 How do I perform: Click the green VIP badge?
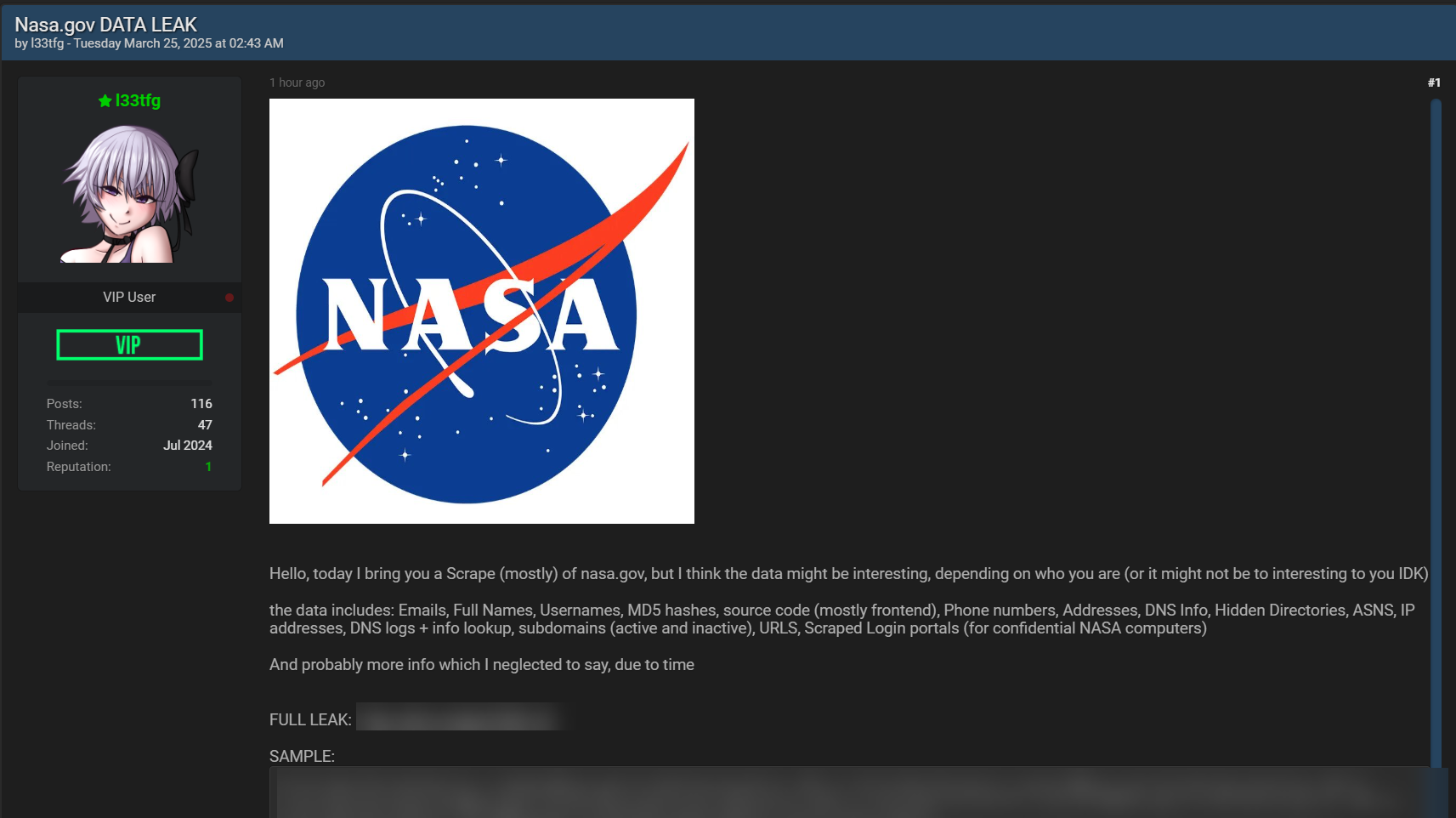[129, 345]
